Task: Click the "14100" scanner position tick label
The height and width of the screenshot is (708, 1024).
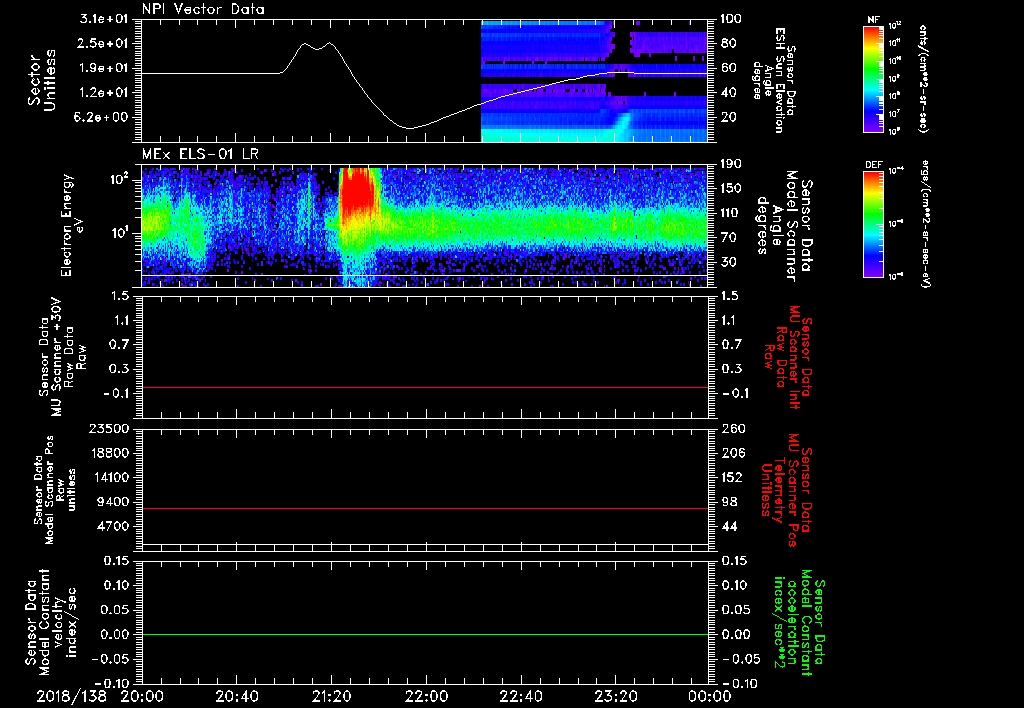Action: pyautogui.click(x=109, y=477)
